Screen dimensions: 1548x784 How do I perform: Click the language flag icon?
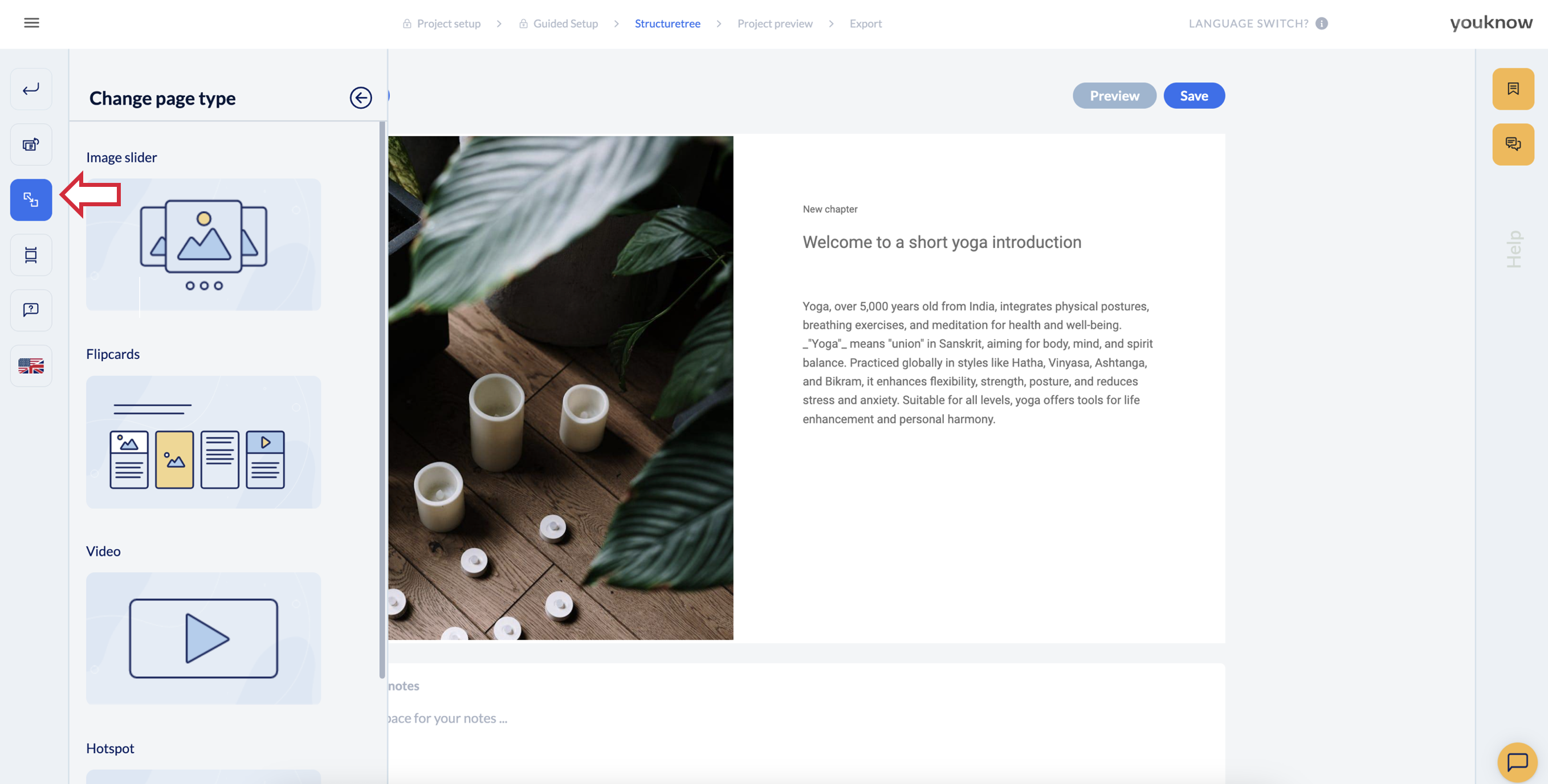tap(31, 366)
